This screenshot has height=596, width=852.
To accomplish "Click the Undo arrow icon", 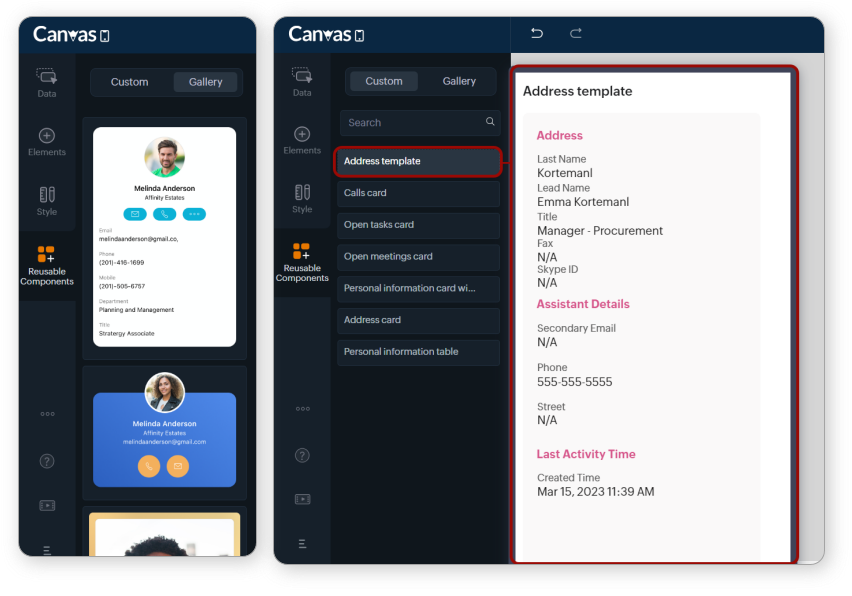I will pos(537,34).
